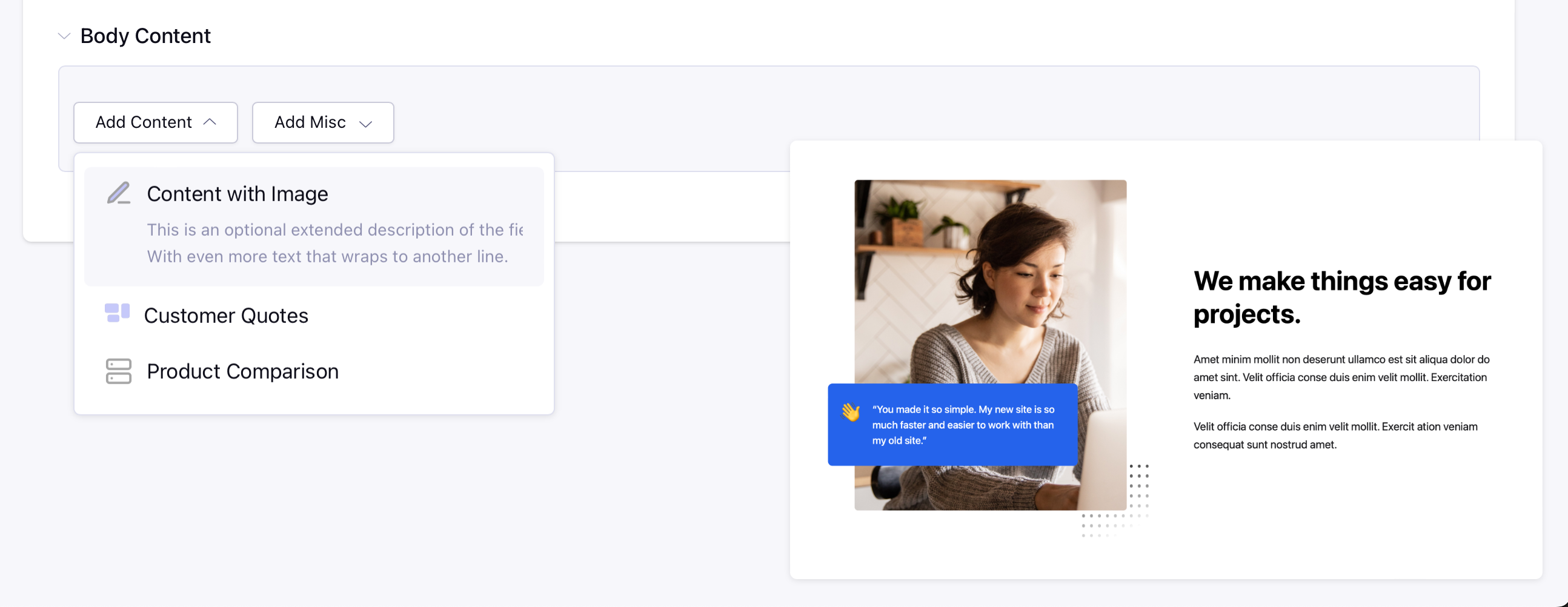Click the 'Amet minim mollit' paragraph

[1341, 377]
